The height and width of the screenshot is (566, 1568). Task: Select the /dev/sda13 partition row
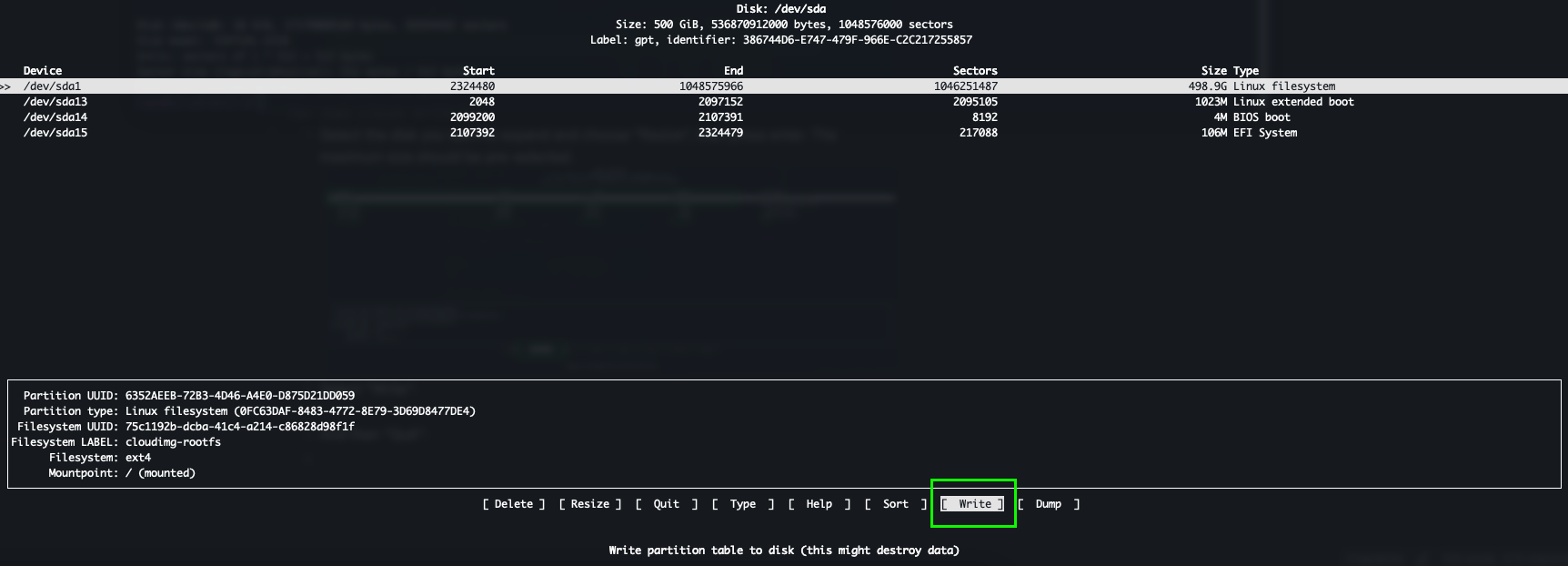coord(55,102)
